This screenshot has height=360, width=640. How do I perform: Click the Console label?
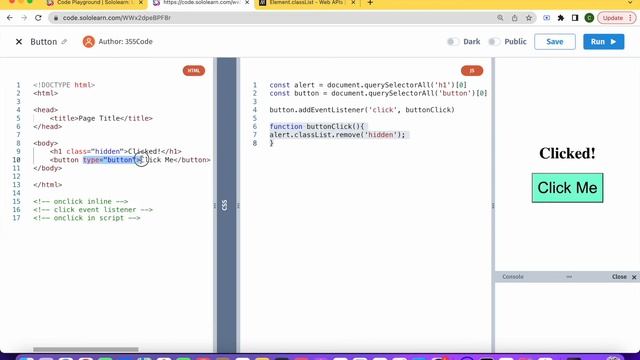coord(513,277)
